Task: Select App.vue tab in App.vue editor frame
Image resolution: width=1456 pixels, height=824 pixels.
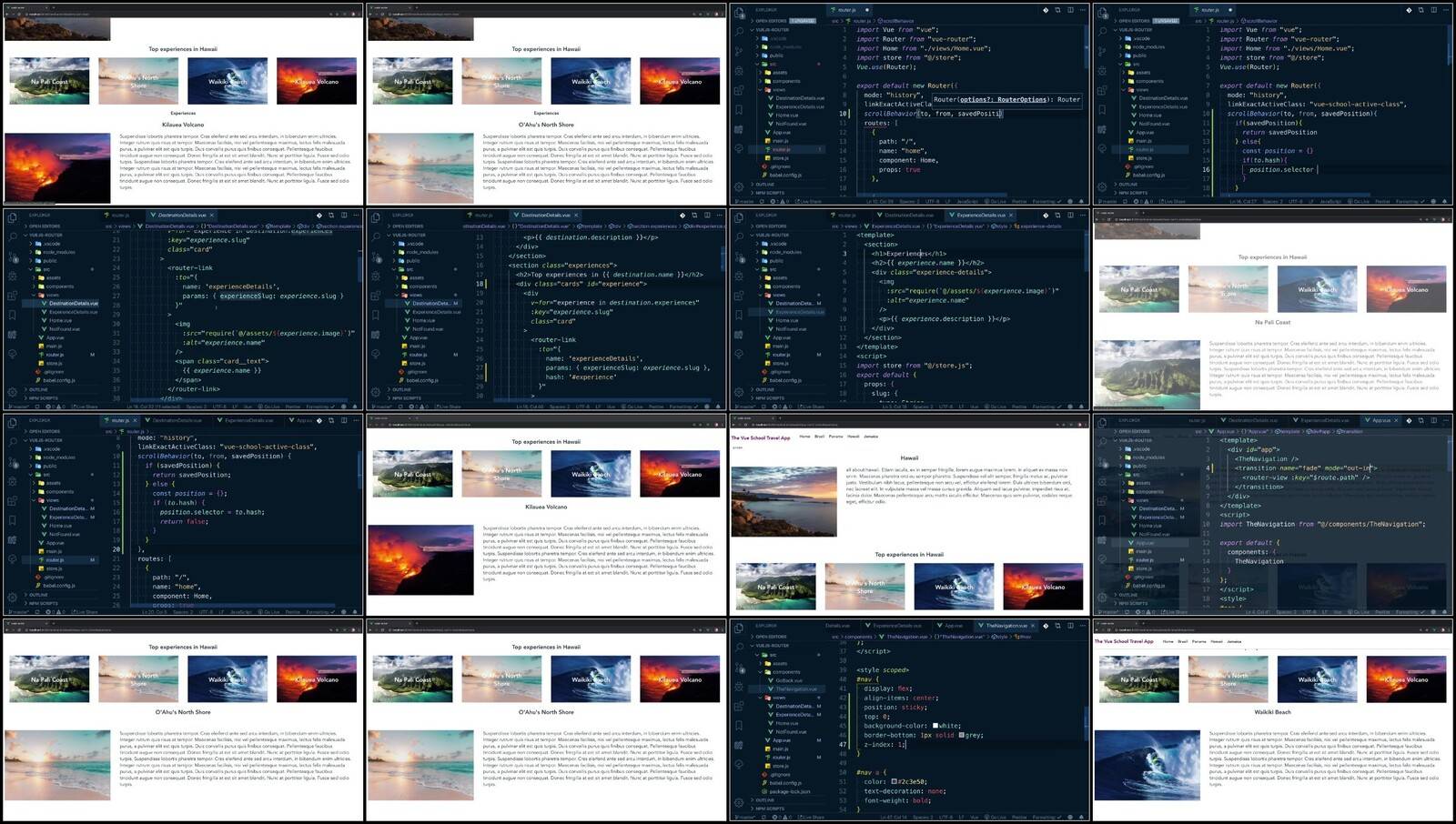Action: pos(1380,420)
